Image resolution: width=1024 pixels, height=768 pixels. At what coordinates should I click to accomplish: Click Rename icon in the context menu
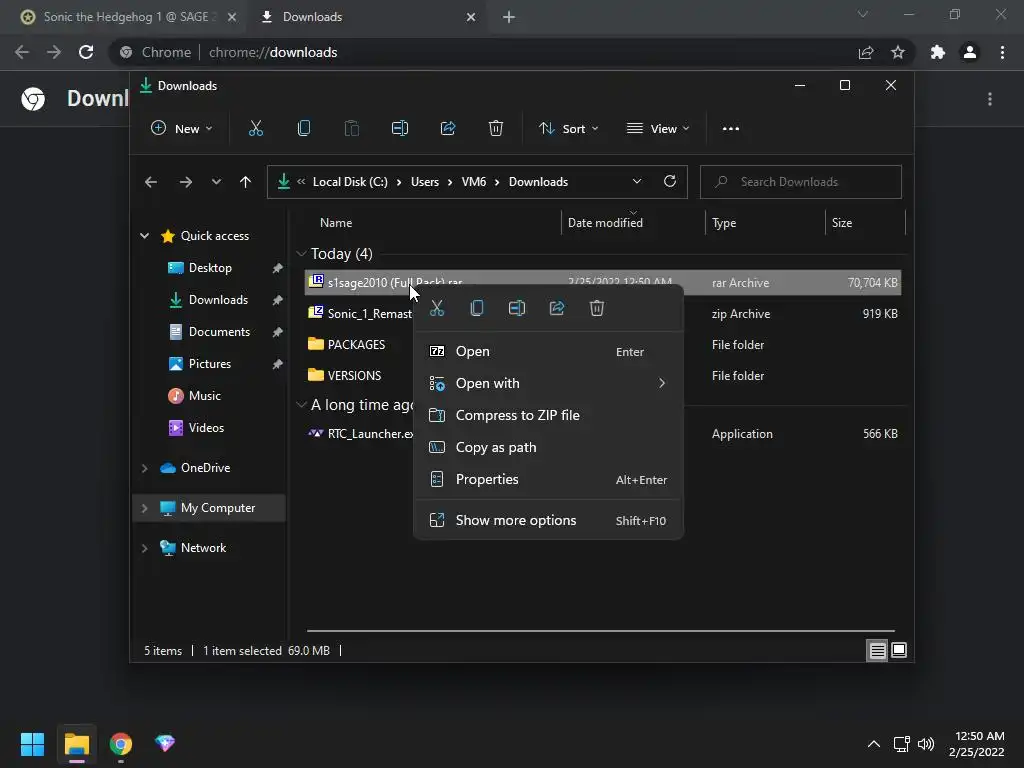(517, 308)
